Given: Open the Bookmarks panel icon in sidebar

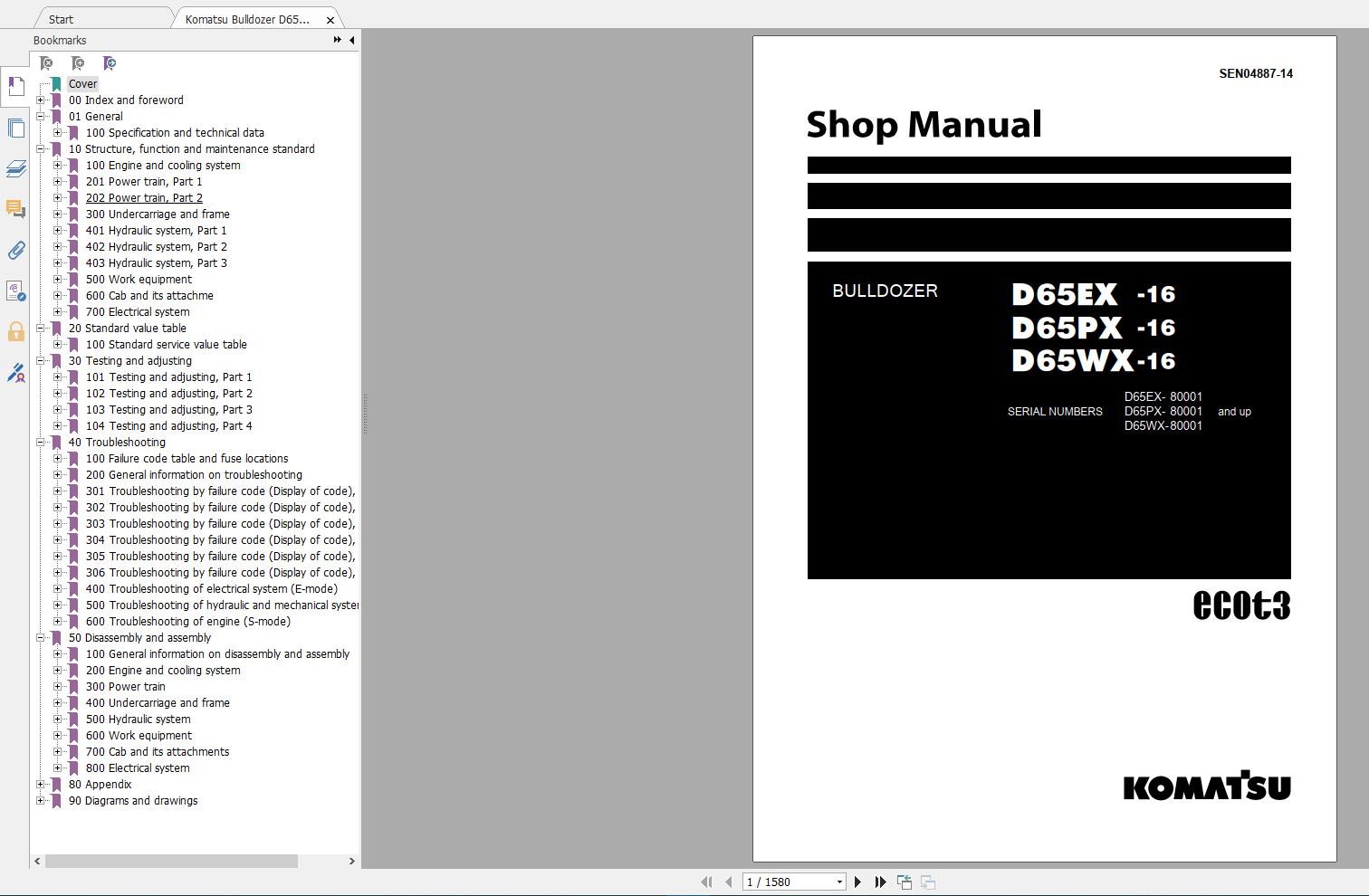Looking at the screenshot, I should point(15,86).
